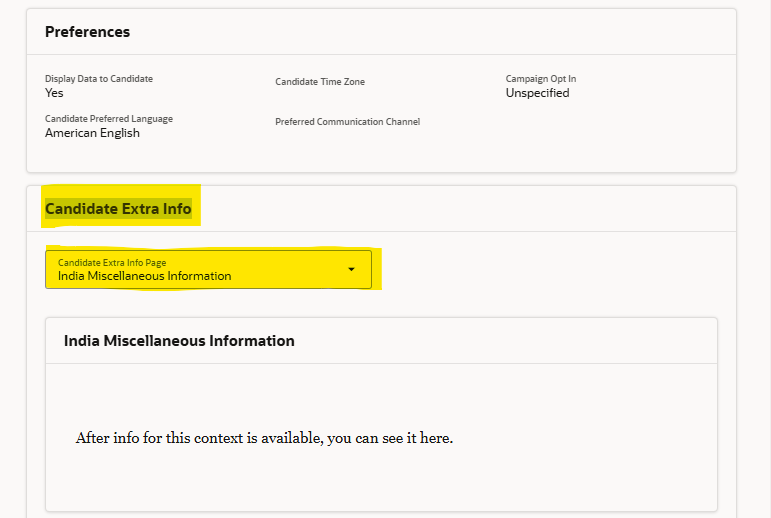Screen dimensions: 771x518
Task: Click the 'American English' language value
Action: pos(92,133)
